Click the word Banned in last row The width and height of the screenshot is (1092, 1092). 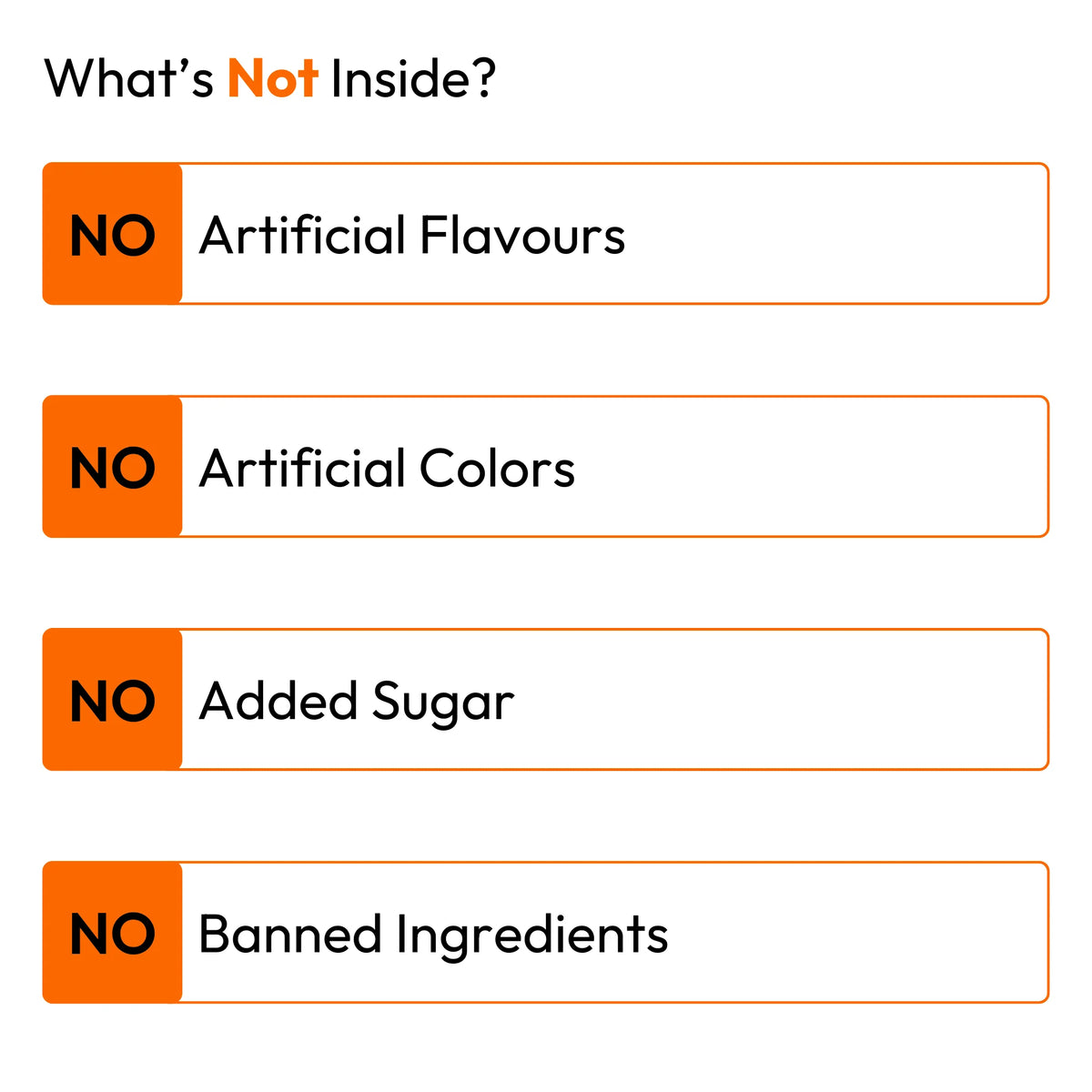[x=289, y=935]
